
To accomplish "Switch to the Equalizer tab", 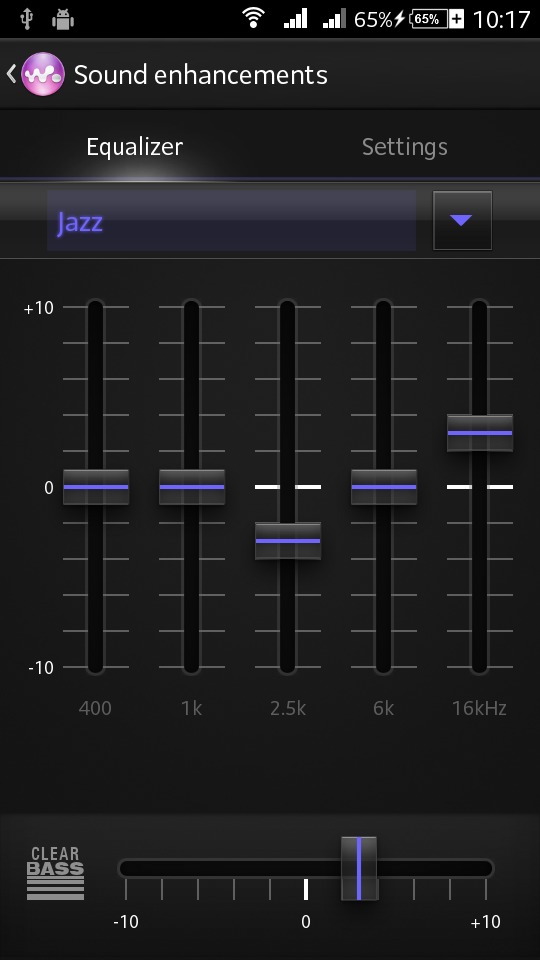I will [x=135, y=147].
